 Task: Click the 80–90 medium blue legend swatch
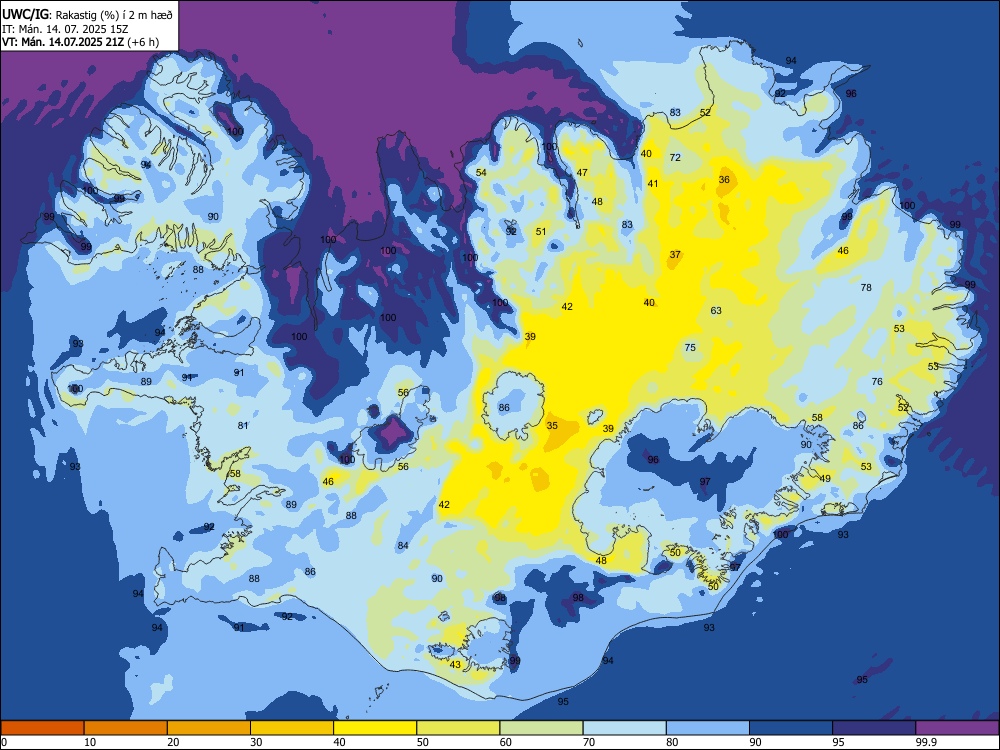point(708,728)
